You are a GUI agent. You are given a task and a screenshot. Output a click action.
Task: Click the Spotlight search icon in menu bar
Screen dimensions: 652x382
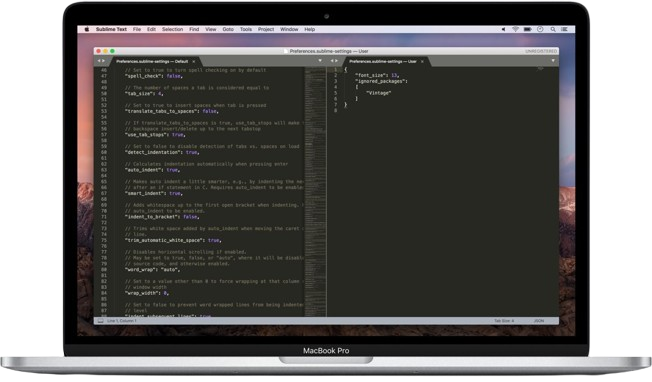(x=553, y=30)
